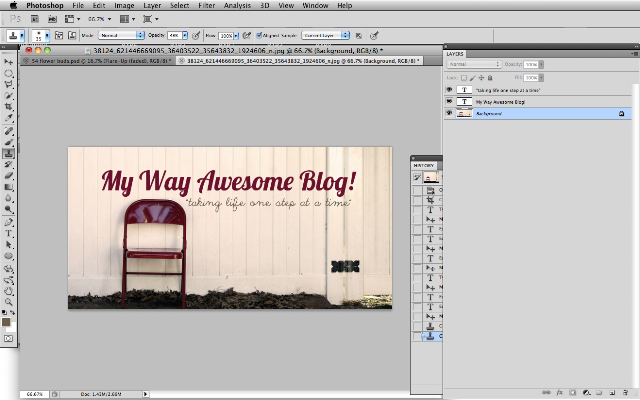Launch Mini Bridge from application bar
640x400 pixels.
[52, 19]
